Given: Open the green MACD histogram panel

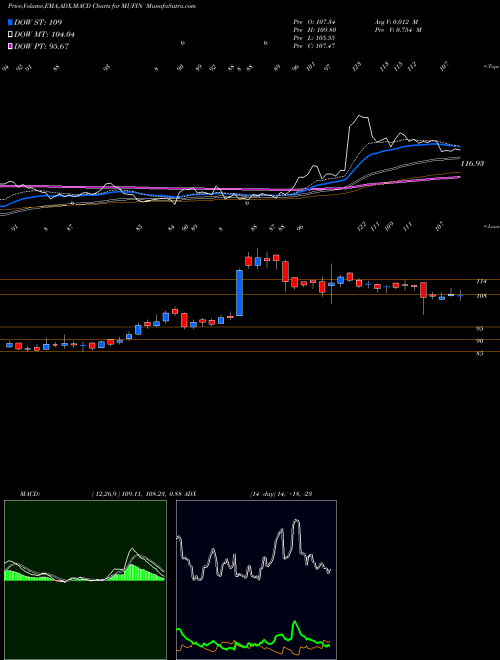Looking at the screenshot, I should pos(85,580).
